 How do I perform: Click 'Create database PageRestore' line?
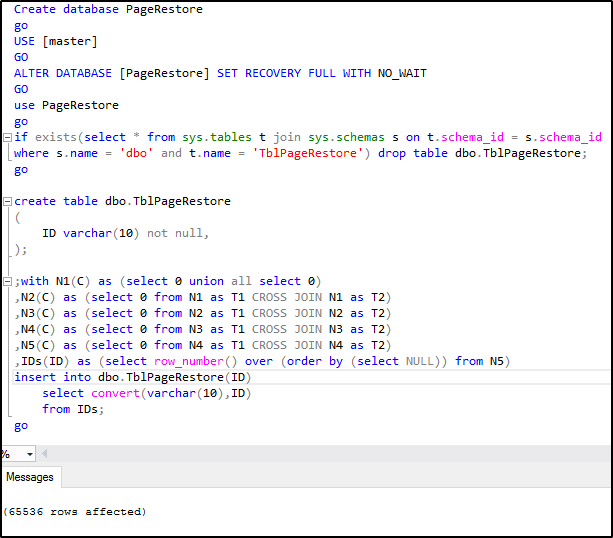(x=108, y=9)
